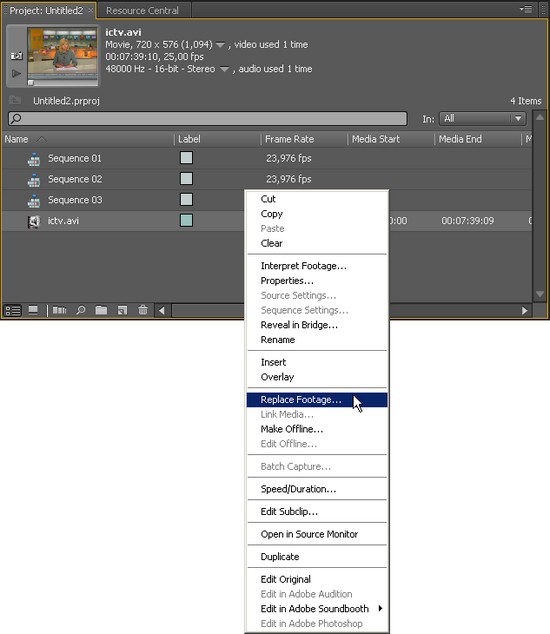Switch to Icon View button

pos(33,311)
